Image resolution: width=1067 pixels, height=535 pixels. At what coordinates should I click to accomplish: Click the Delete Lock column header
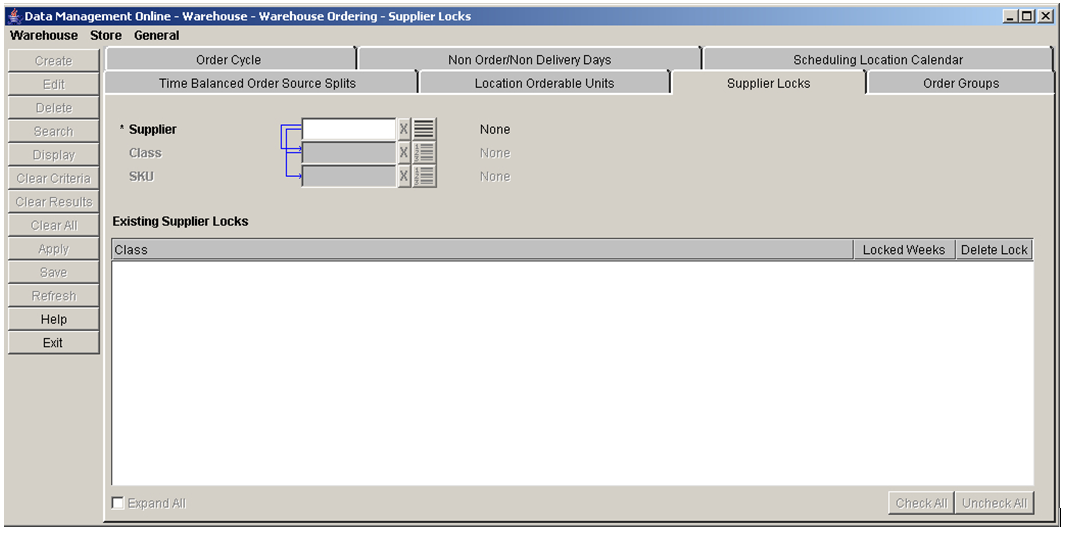(994, 250)
